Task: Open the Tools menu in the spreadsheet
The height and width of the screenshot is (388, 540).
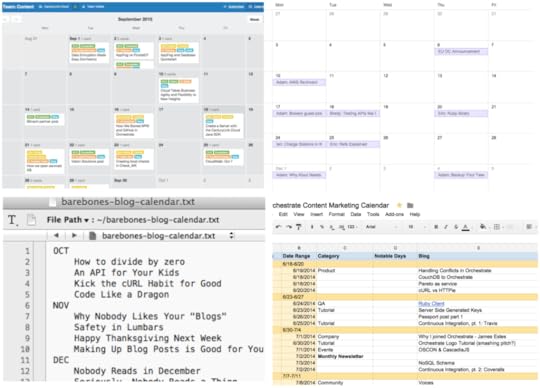Action: point(373,214)
